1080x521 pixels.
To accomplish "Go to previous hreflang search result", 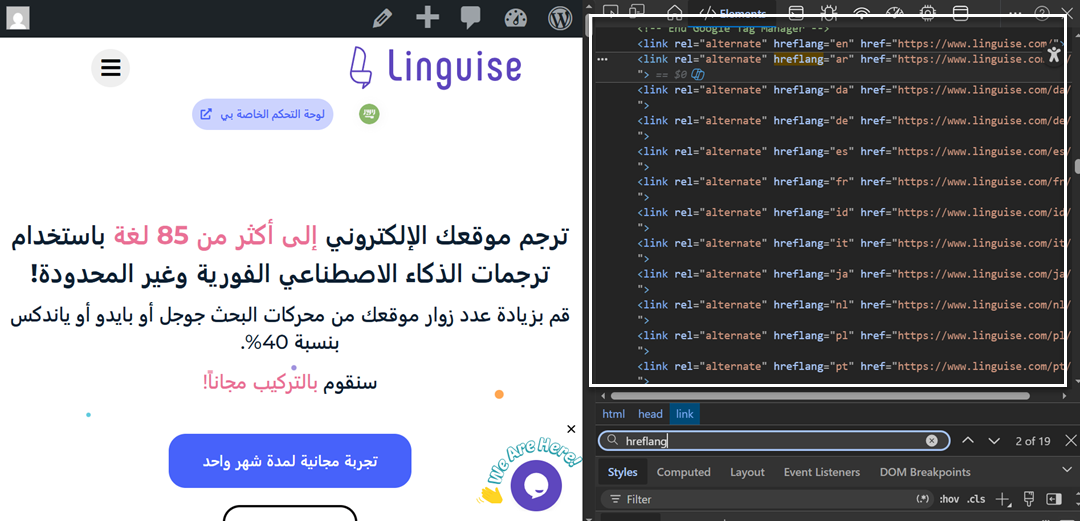I will (967, 441).
